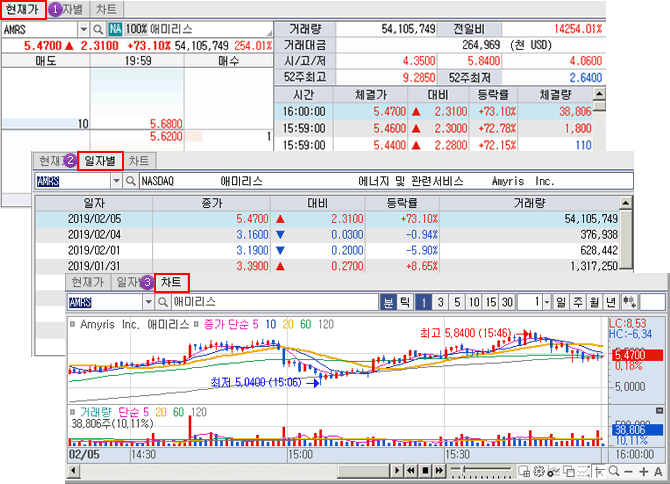Click the 현재가 tab in front chart window
670x484 pixels.
[x=88, y=282]
